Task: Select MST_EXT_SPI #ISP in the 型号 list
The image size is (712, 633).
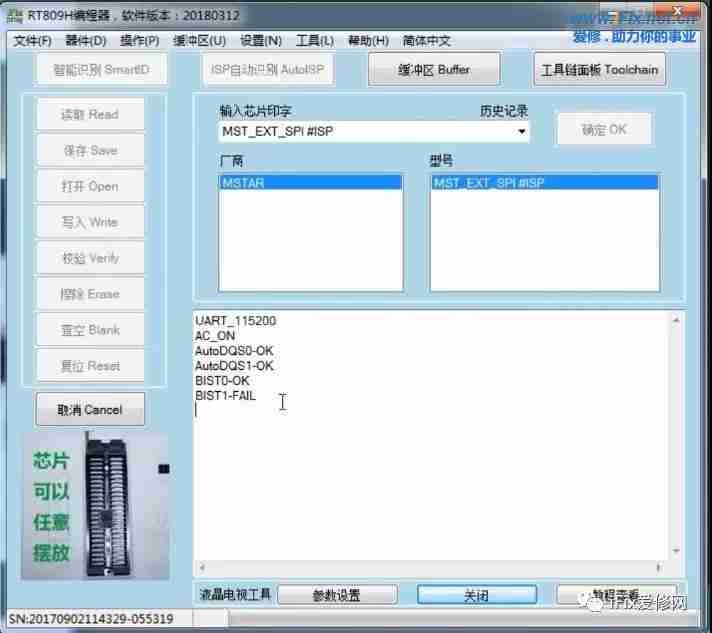Action: point(544,183)
